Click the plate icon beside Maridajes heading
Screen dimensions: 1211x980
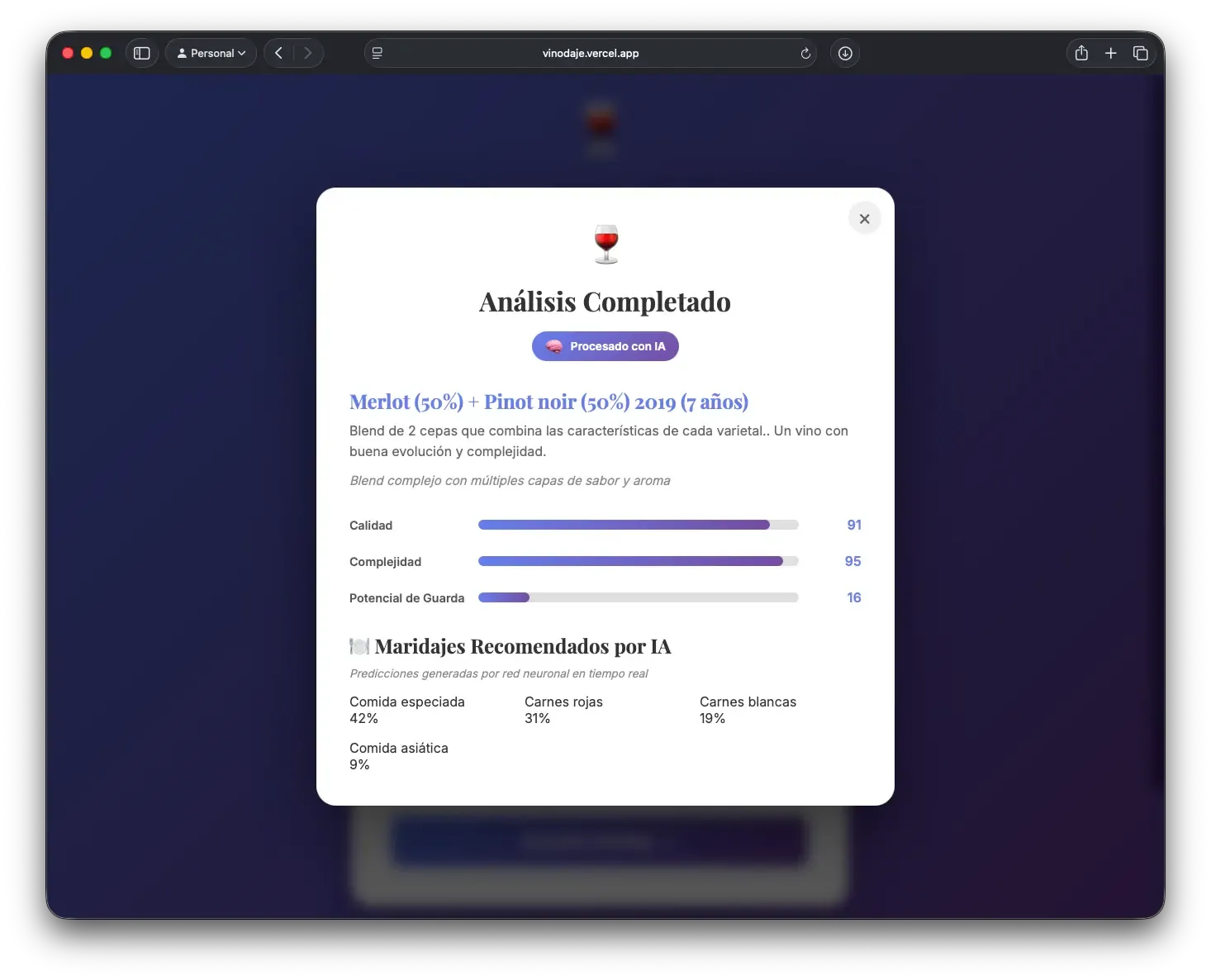click(x=359, y=646)
